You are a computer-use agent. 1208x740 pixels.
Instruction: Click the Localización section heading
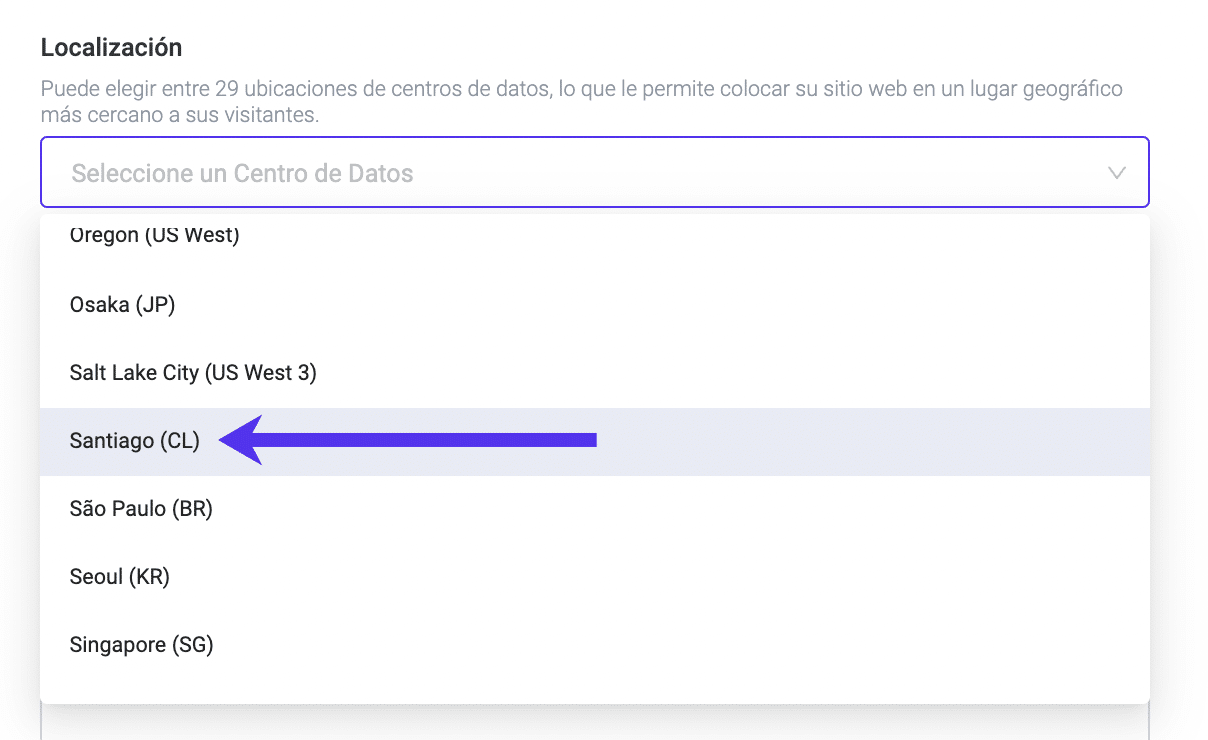click(111, 47)
